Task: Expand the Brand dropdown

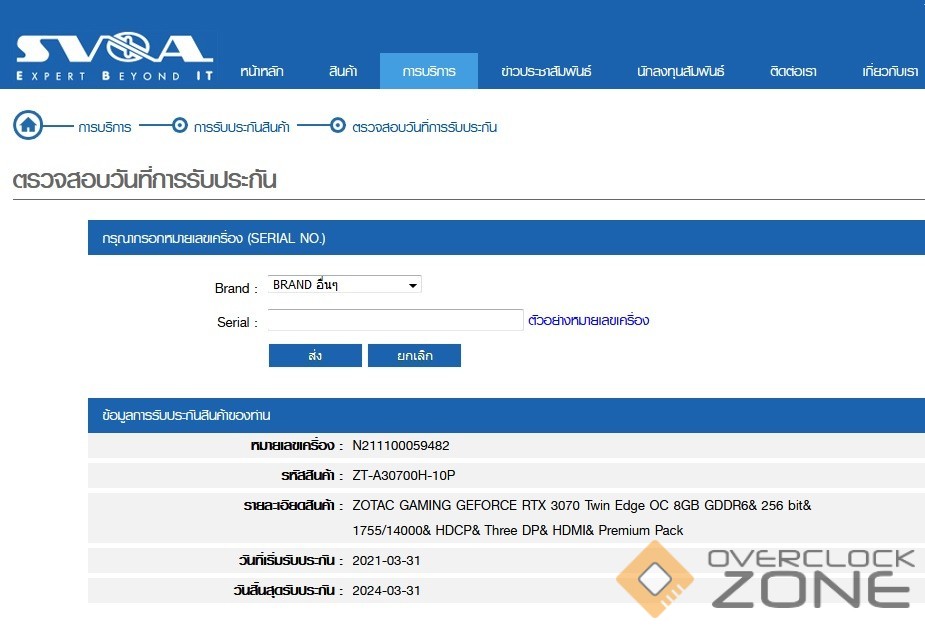Action: pyautogui.click(x=345, y=284)
